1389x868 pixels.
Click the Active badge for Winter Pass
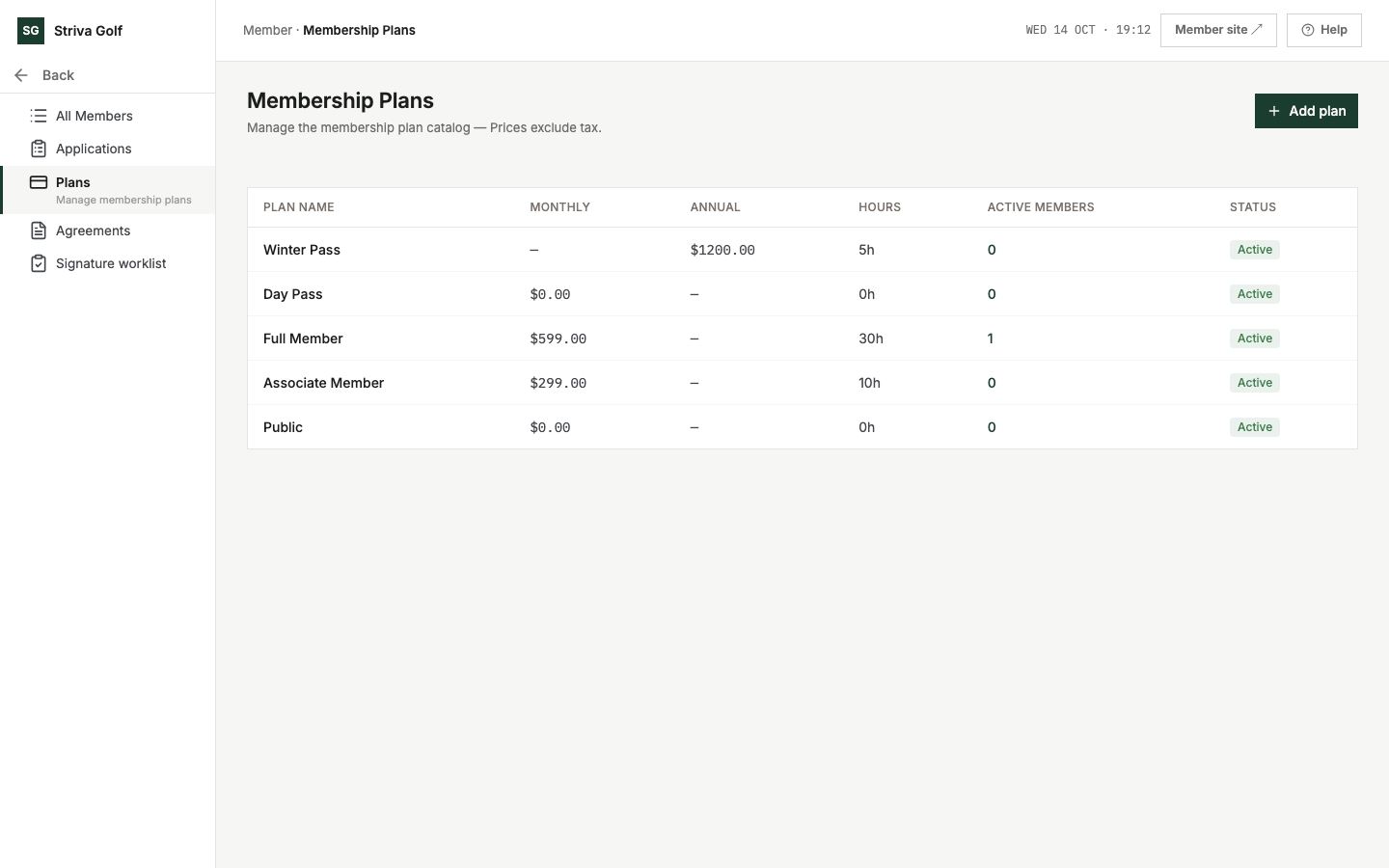[x=1255, y=250]
